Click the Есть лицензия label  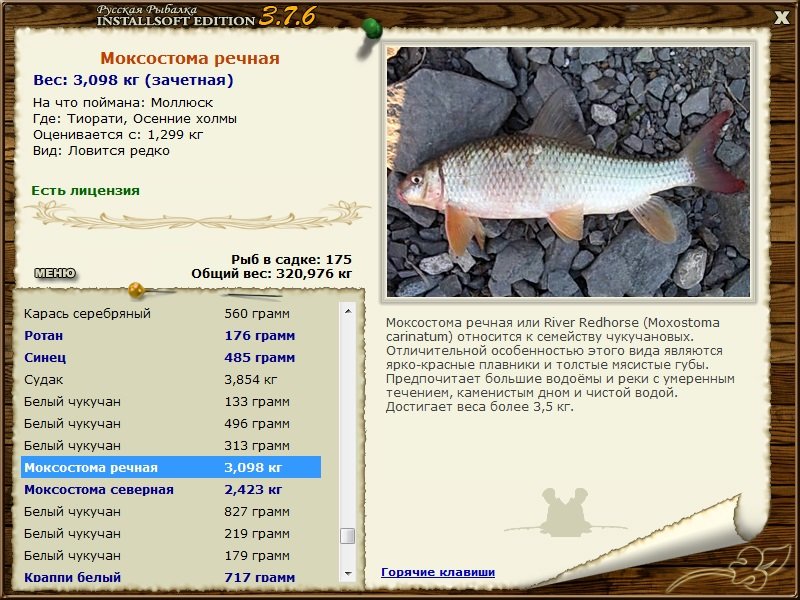pos(85,190)
